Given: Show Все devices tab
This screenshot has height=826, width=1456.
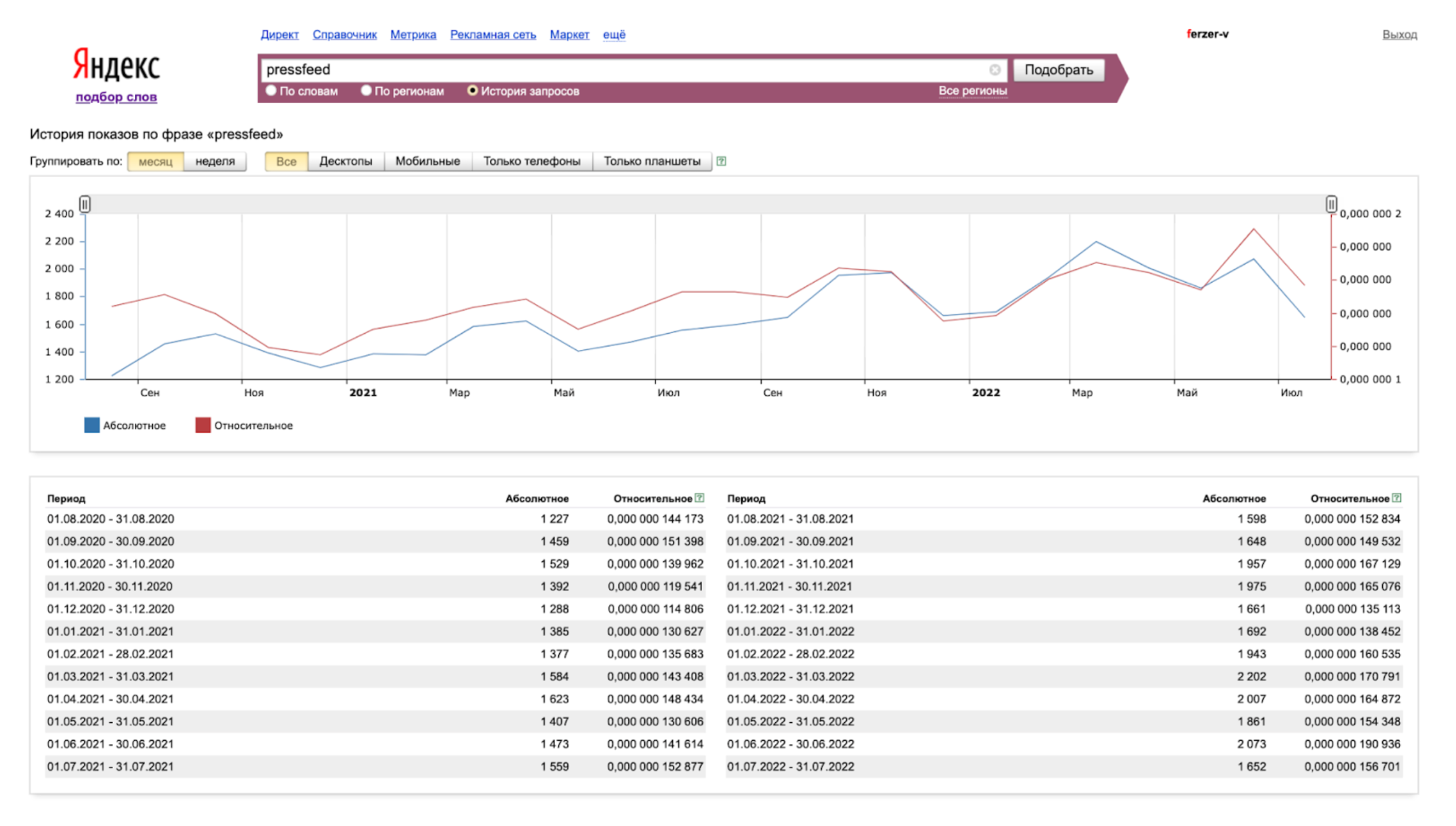Looking at the screenshot, I should click(287, 161).
